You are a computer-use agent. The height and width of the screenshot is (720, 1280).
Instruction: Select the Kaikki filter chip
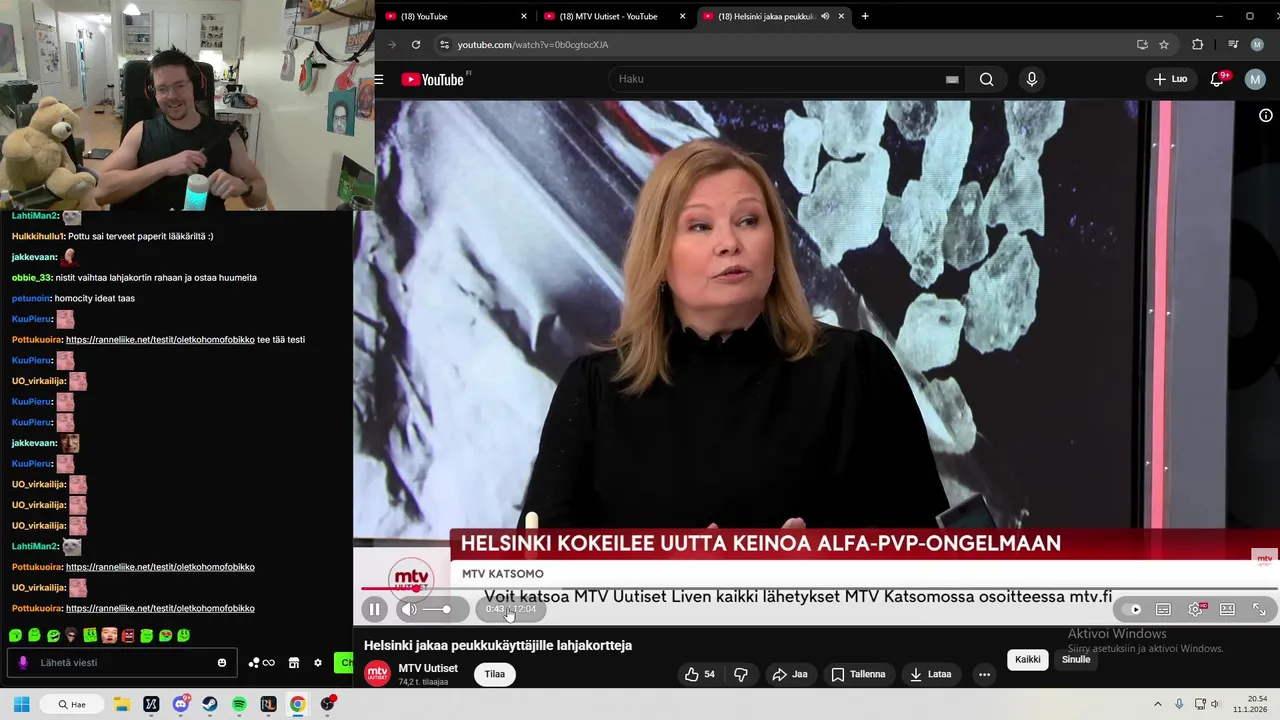click(x=1028, y=659)
